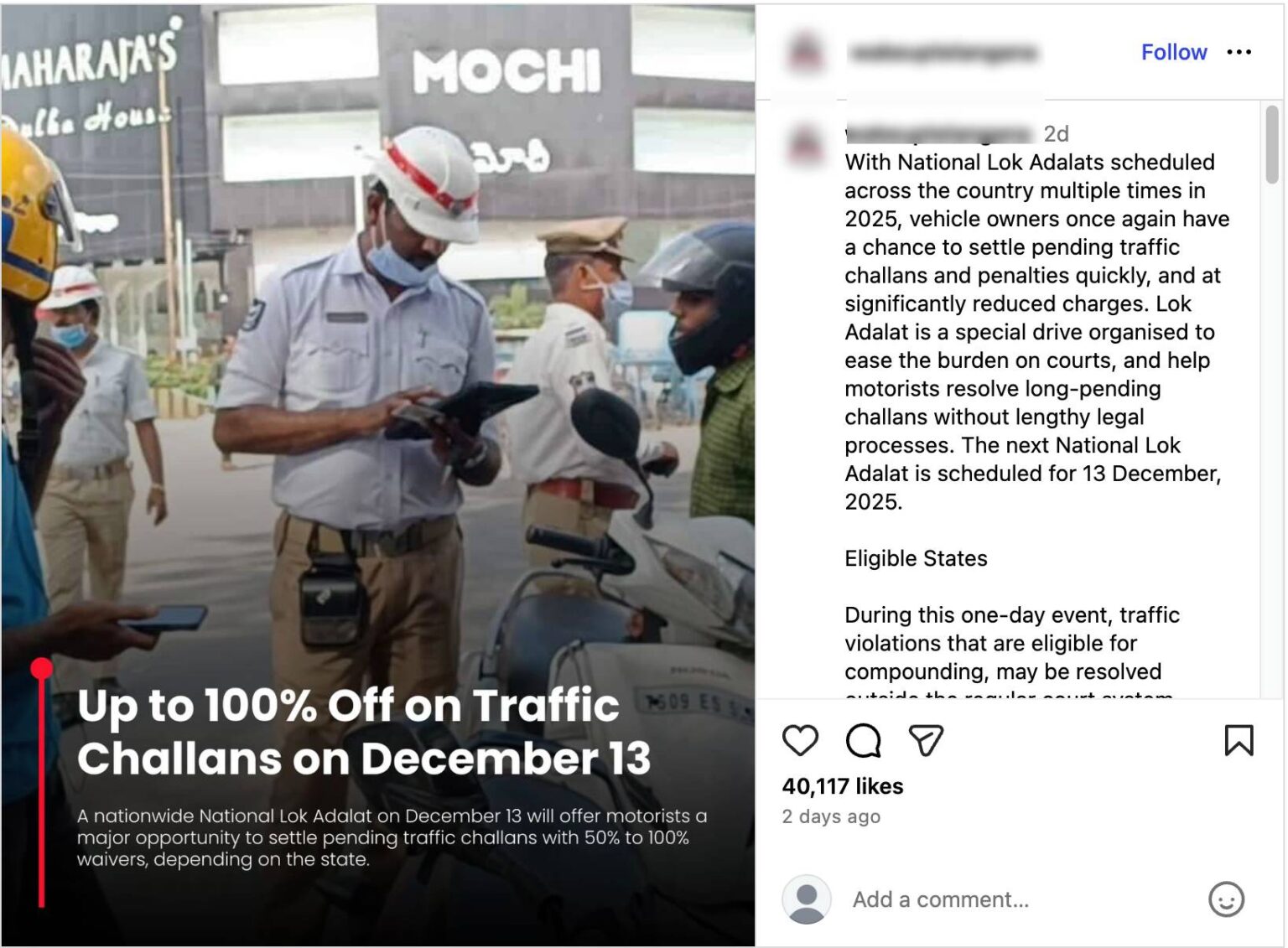Image resolution: width=1288 pixels, height=948 pixels.
Task: Open the blurred username in post header
Action: coord(943,53)
